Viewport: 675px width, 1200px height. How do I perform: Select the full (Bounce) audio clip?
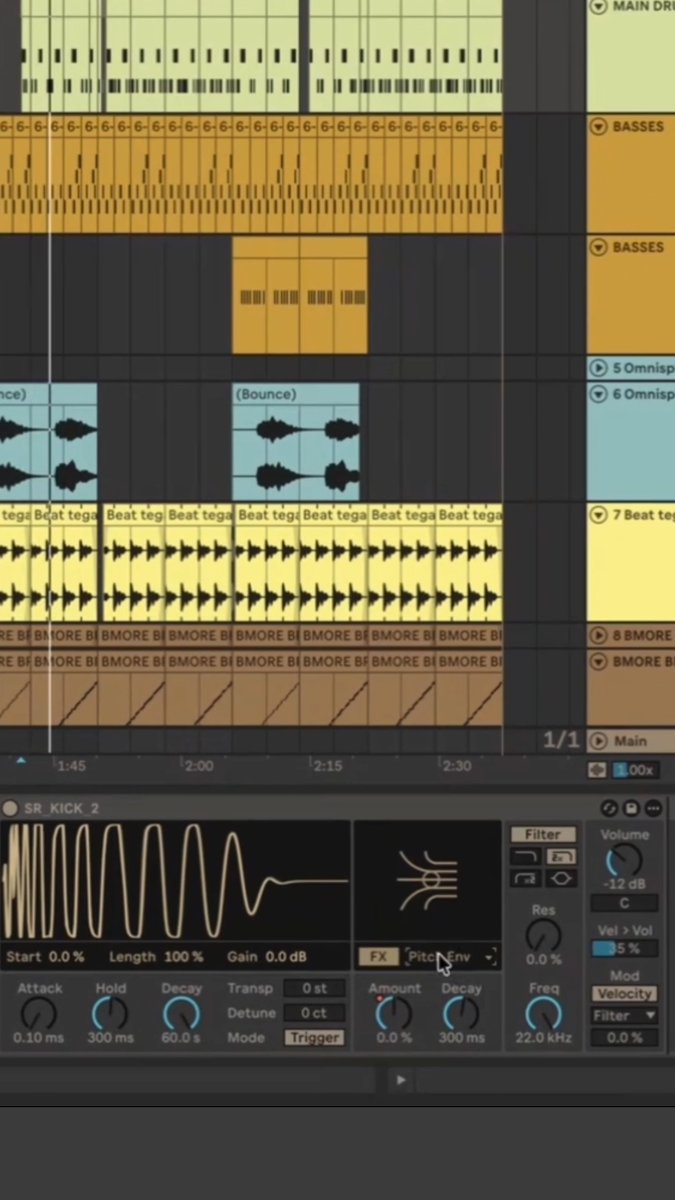(x=296, y=442)
